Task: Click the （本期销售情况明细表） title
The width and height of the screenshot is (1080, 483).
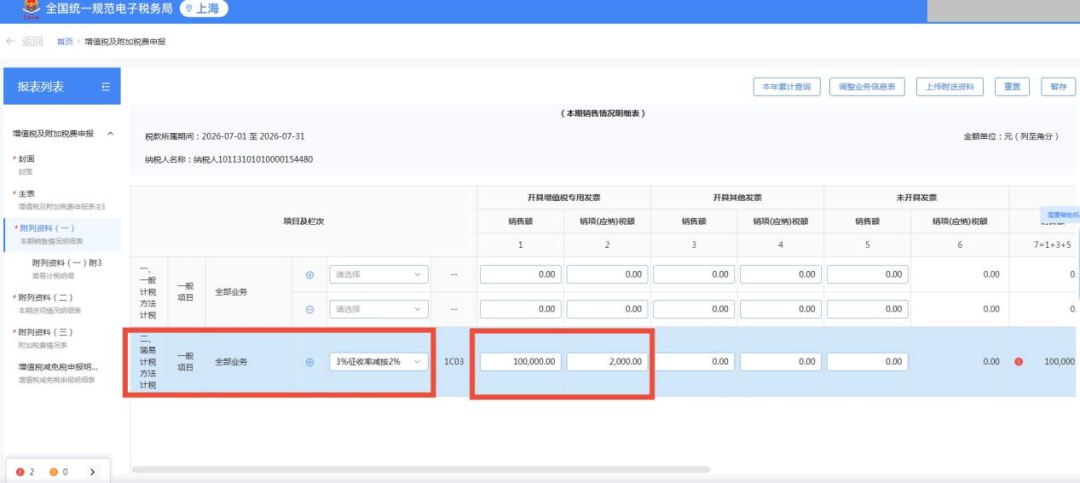Action: [603, 113]
